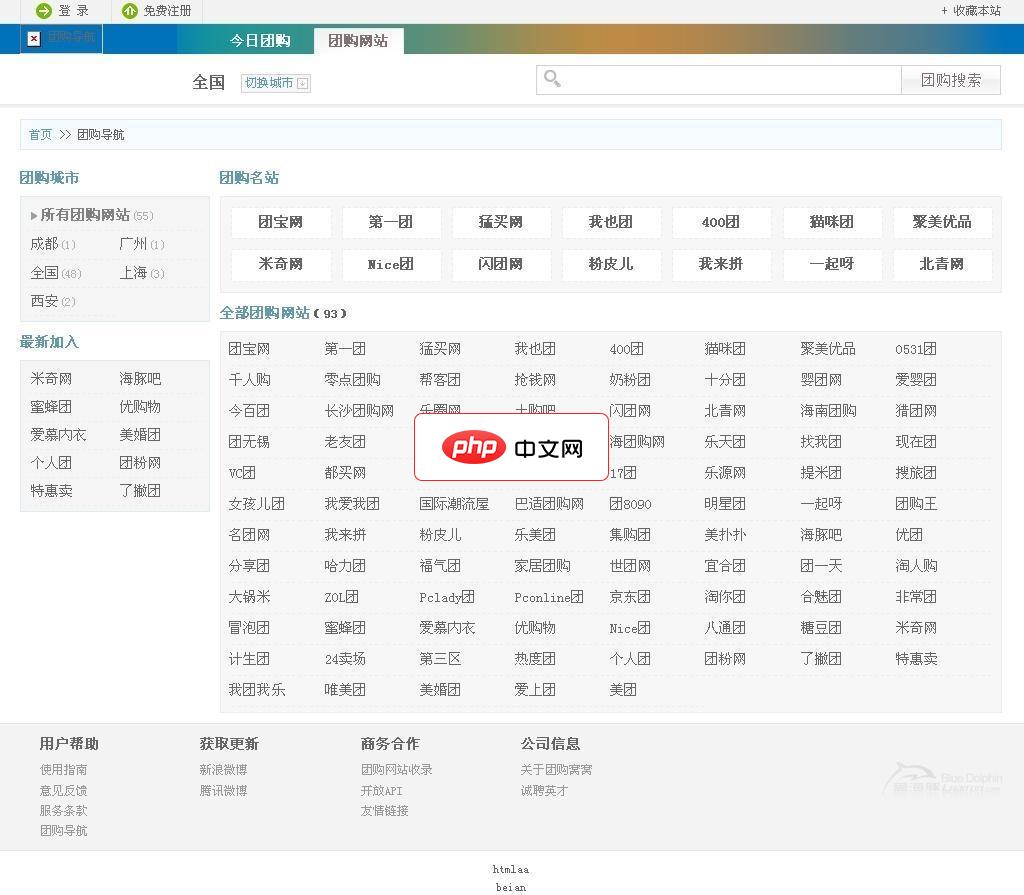Viewport: 1024px width, 895px height.
Task: Expand the 所有团购网站 (55) list
Action: pyautogui.click(x=84, y=215)
